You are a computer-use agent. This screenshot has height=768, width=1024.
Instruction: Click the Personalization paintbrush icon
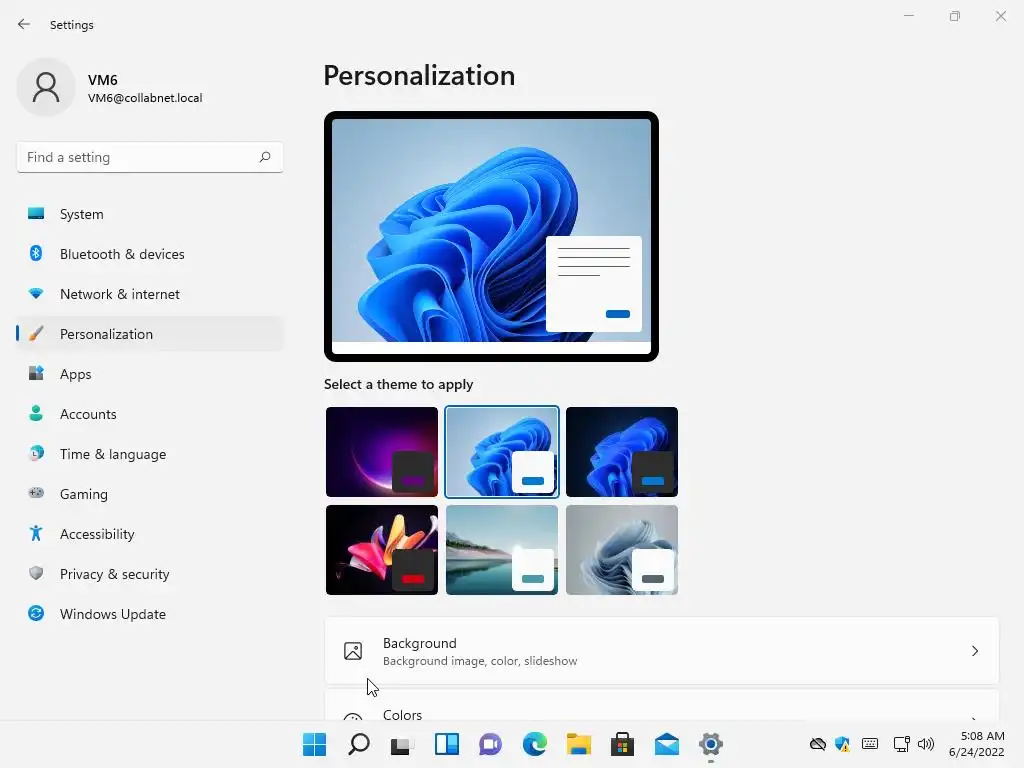point(36,334)
